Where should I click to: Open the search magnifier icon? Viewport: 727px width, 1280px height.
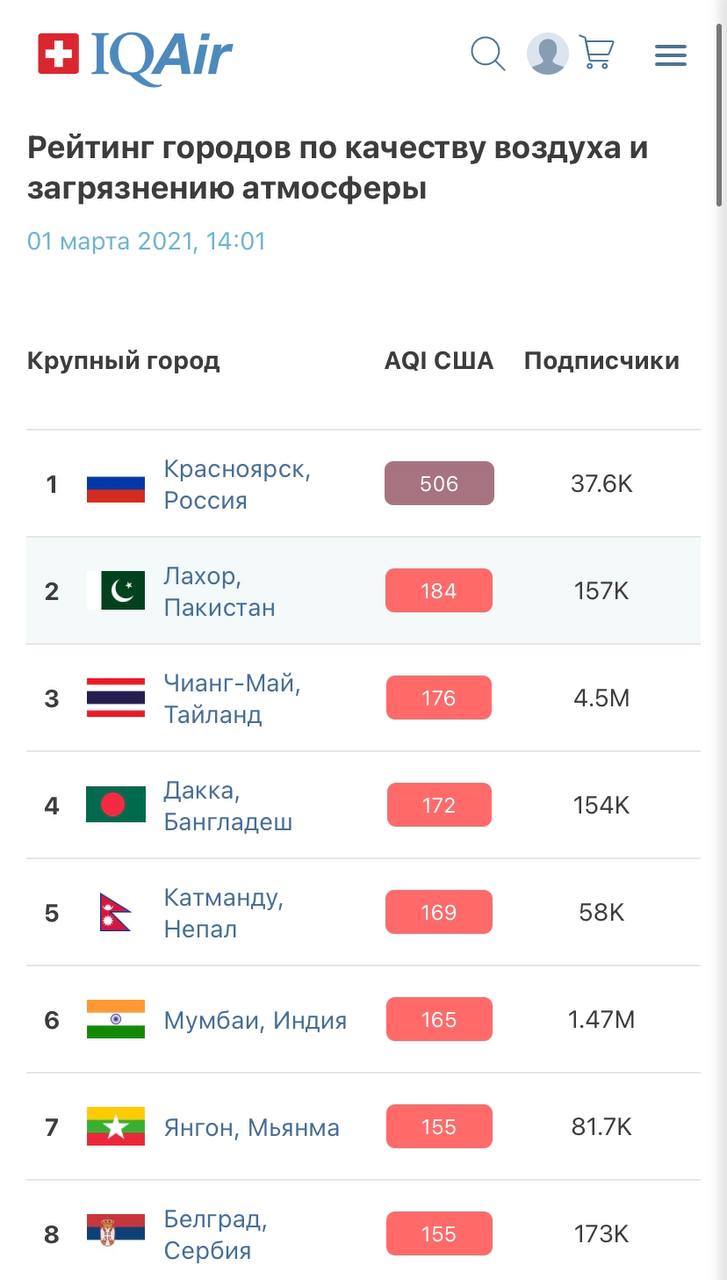tap(488, 53)
